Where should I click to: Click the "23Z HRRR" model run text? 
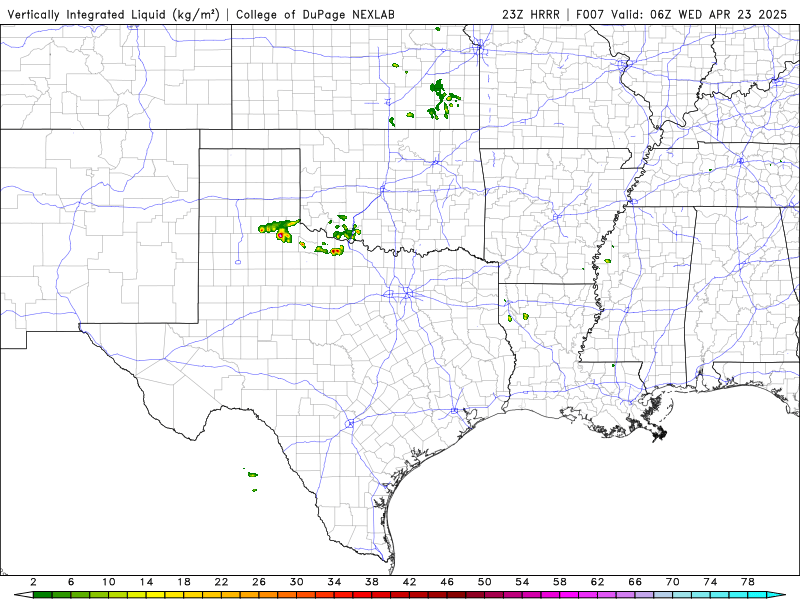[531, 14]
